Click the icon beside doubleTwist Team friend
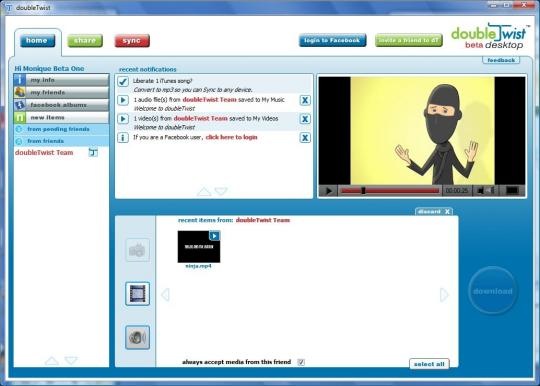 93,152
